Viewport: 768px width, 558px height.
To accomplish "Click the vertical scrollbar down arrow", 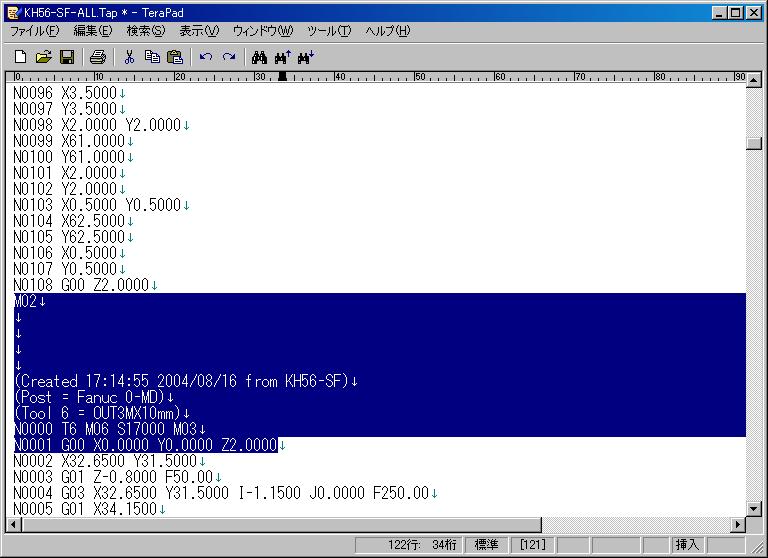I will (754, 509).
